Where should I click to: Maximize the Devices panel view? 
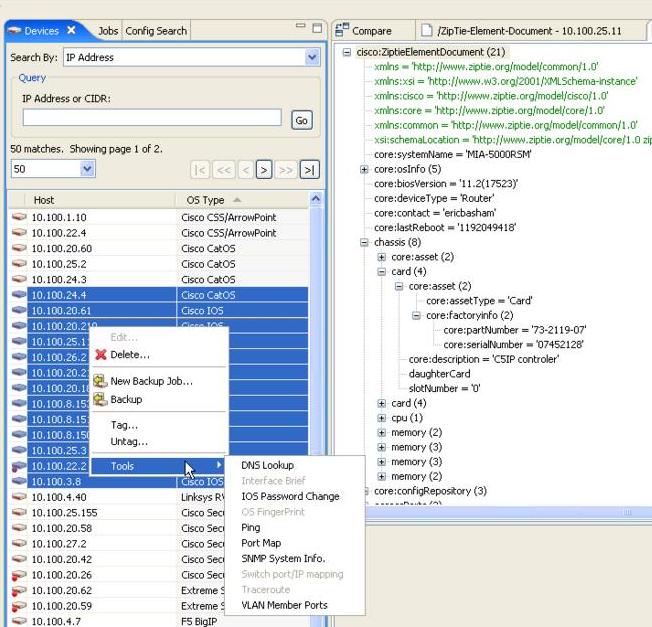click(317, 28)
